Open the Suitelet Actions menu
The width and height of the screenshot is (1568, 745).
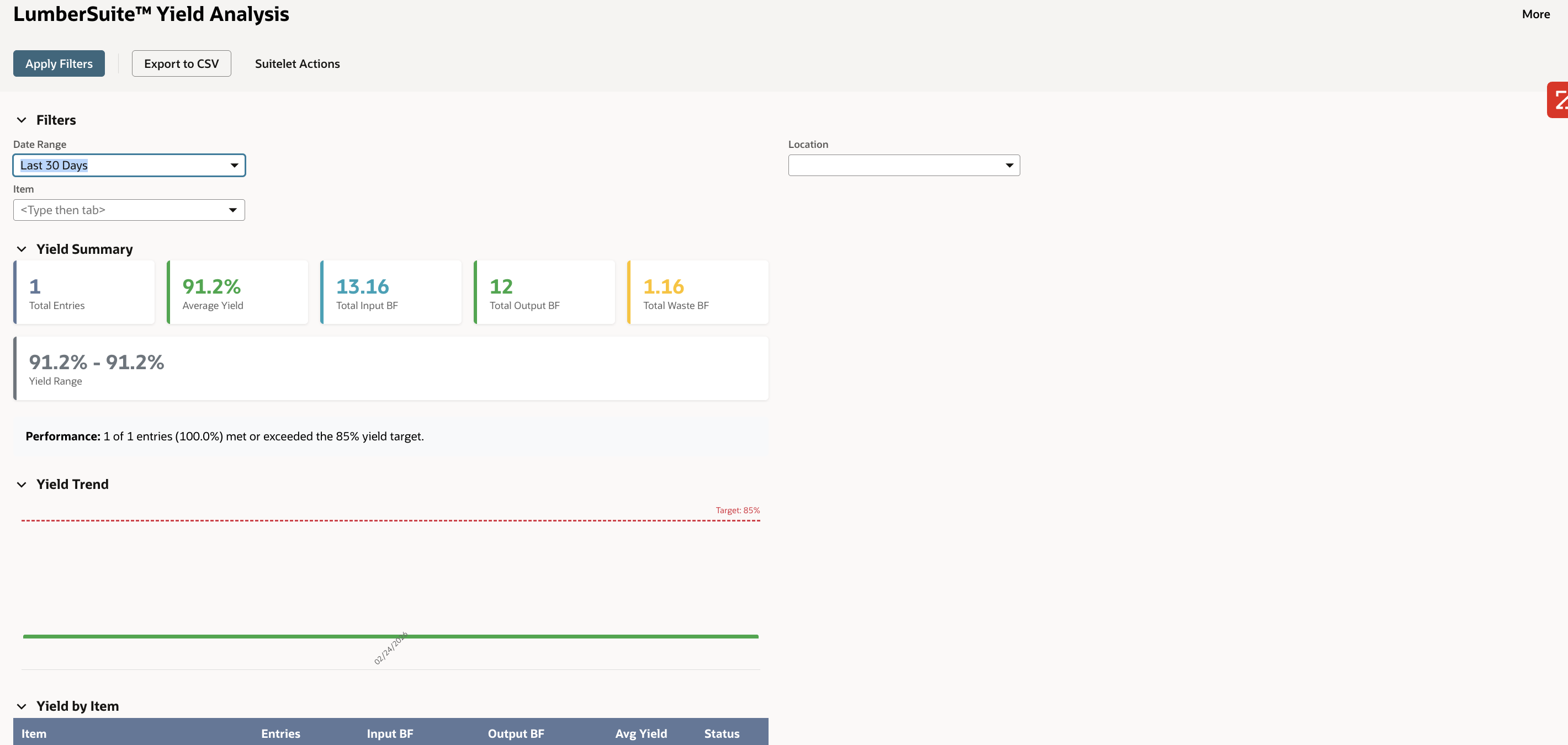[x=297, y=63]
